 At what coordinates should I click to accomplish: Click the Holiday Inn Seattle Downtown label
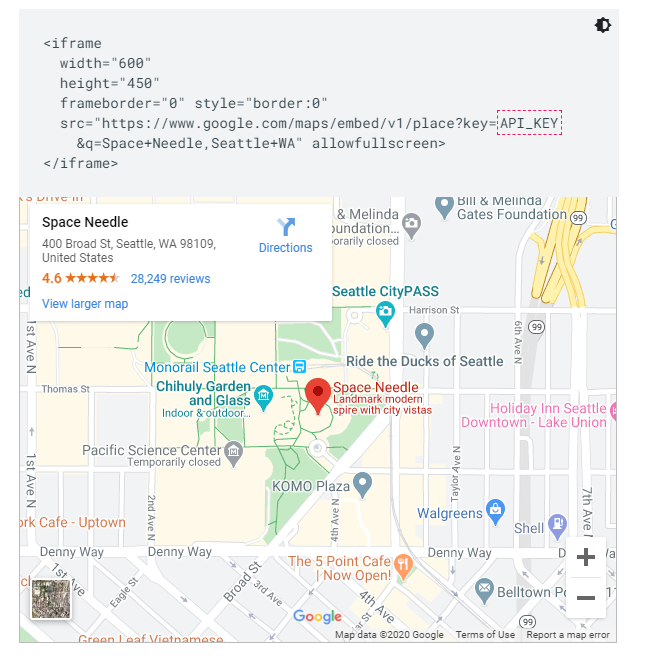tap(534, 415)
